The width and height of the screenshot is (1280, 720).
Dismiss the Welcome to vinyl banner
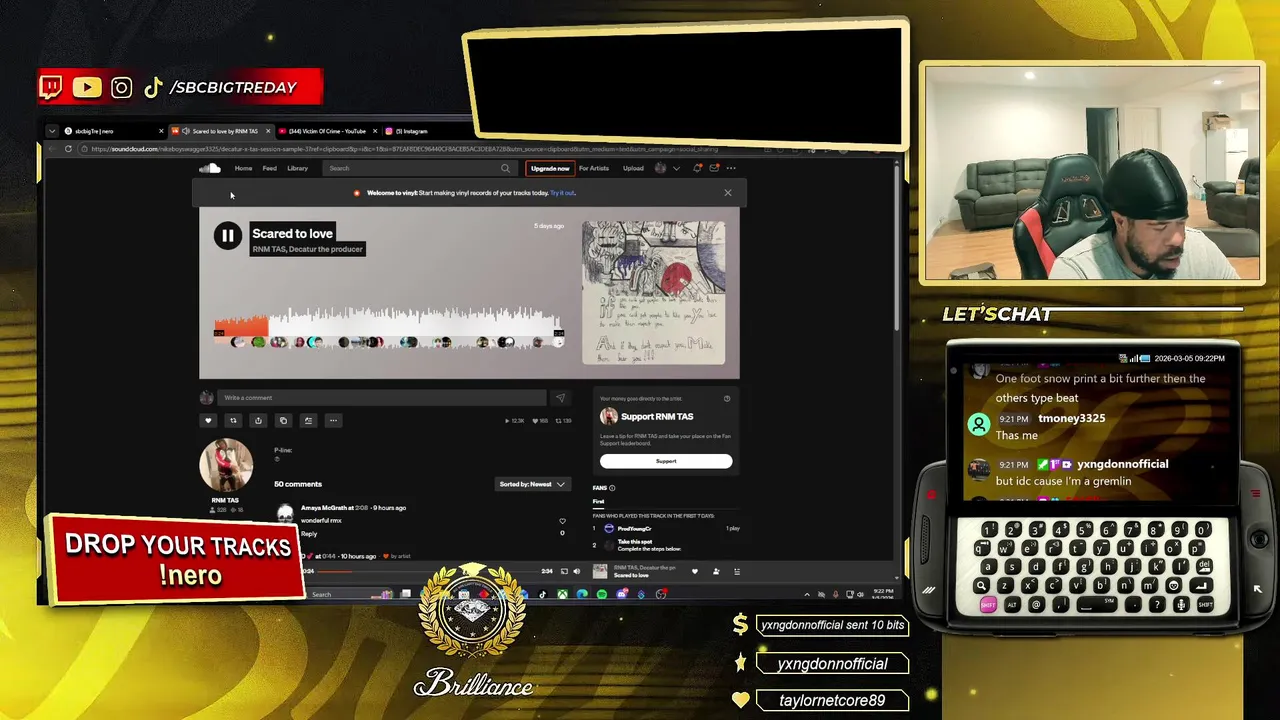(728, 193)
